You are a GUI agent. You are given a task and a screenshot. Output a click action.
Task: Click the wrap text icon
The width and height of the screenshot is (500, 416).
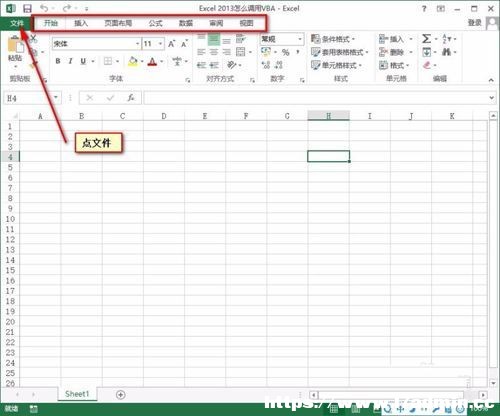[x=241, y=39]
